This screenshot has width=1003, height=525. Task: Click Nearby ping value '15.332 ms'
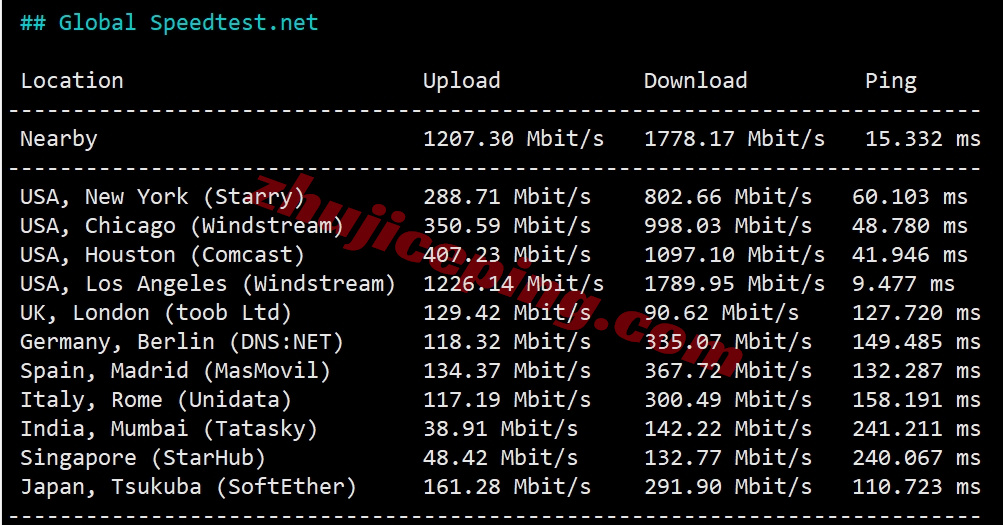[922, 139]
